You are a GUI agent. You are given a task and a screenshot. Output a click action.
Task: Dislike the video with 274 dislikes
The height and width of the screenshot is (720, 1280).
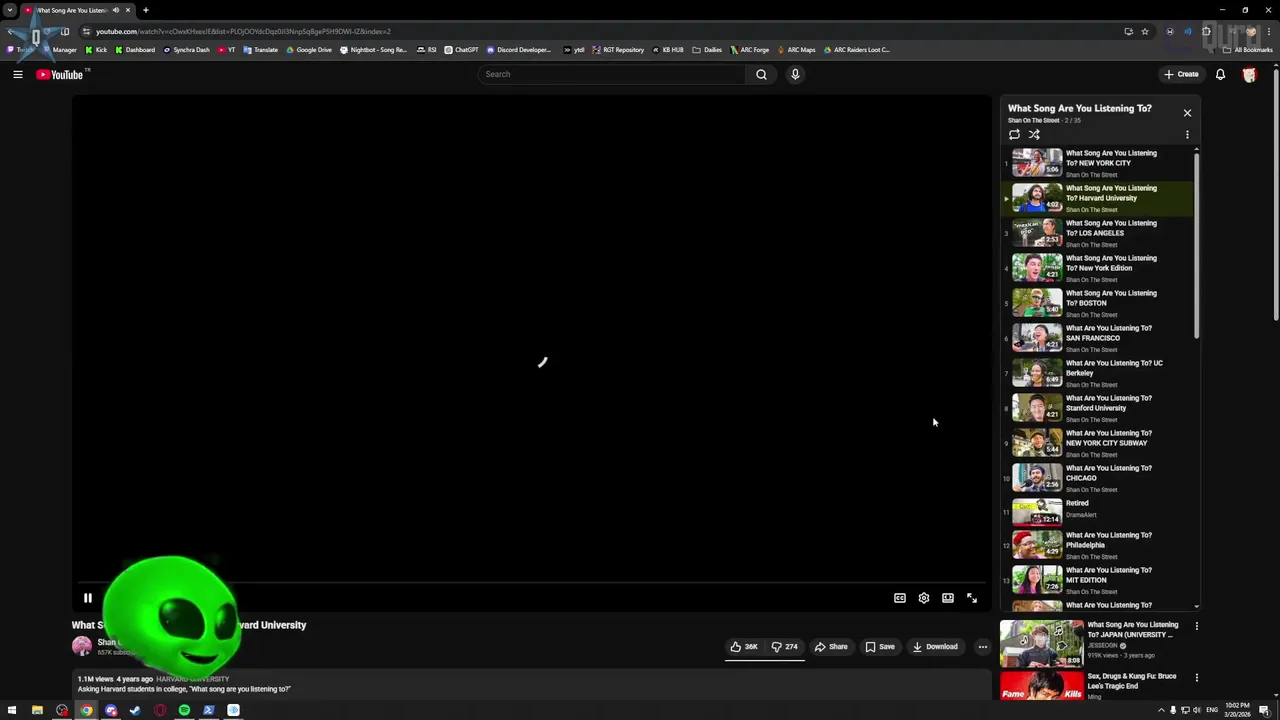[785, 647]
